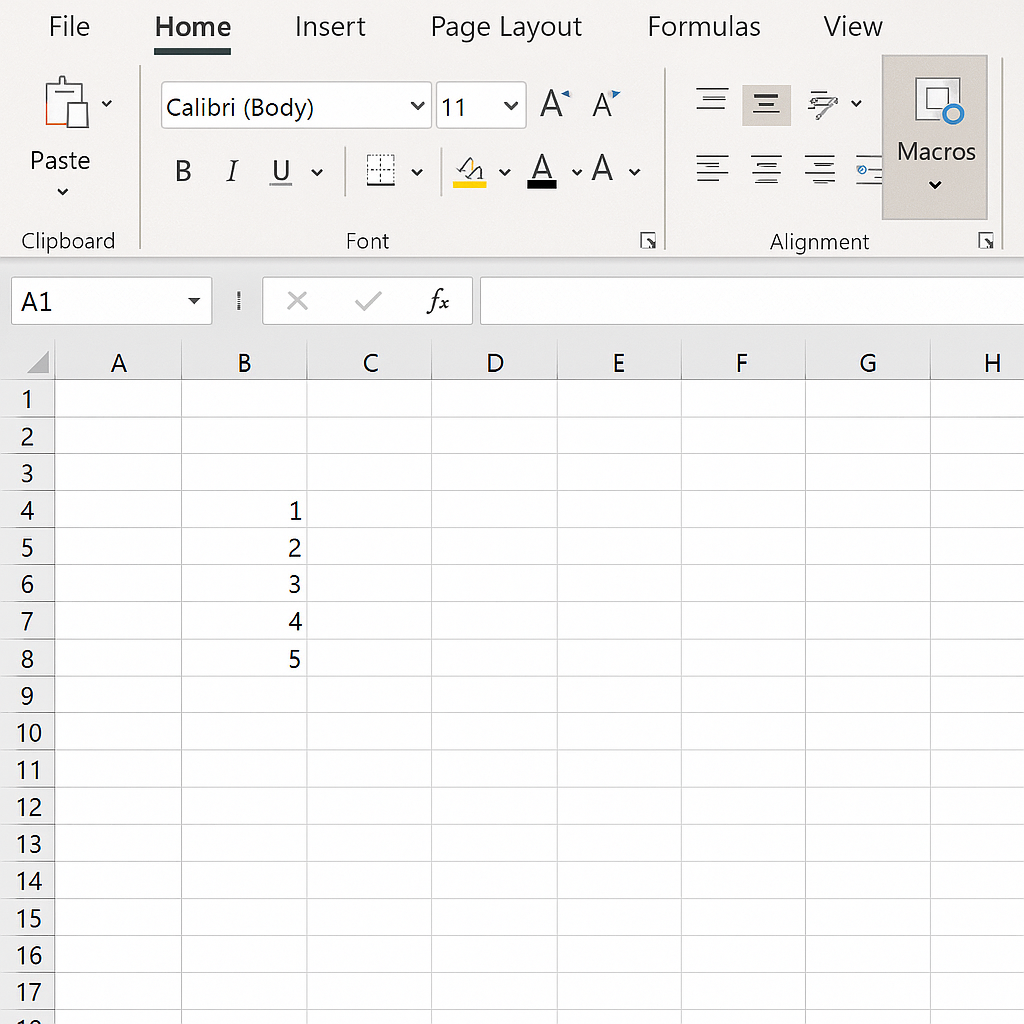Open the Borders dropdown arrow
The height and width of the screenshot is (1024, 1024).
tap(417, 172)
